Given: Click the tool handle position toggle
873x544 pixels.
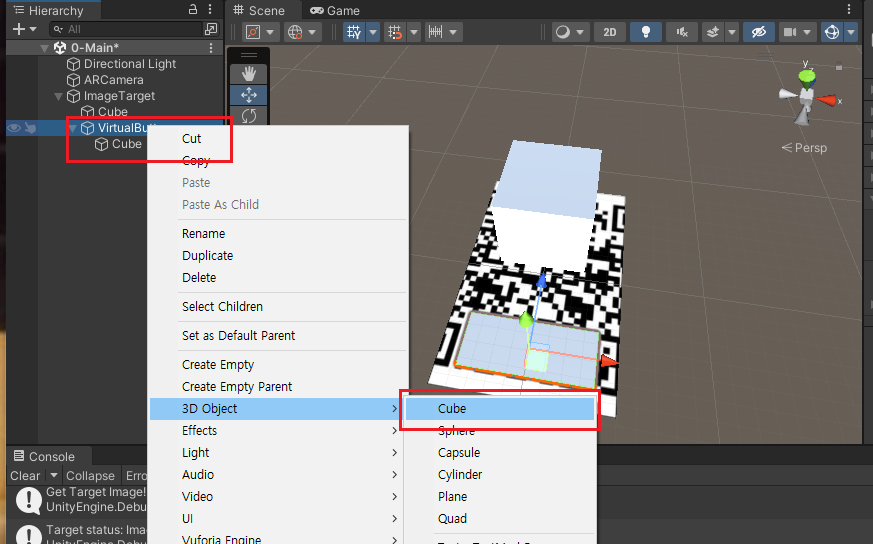Looking at the screenshot, I should [253, 32].
